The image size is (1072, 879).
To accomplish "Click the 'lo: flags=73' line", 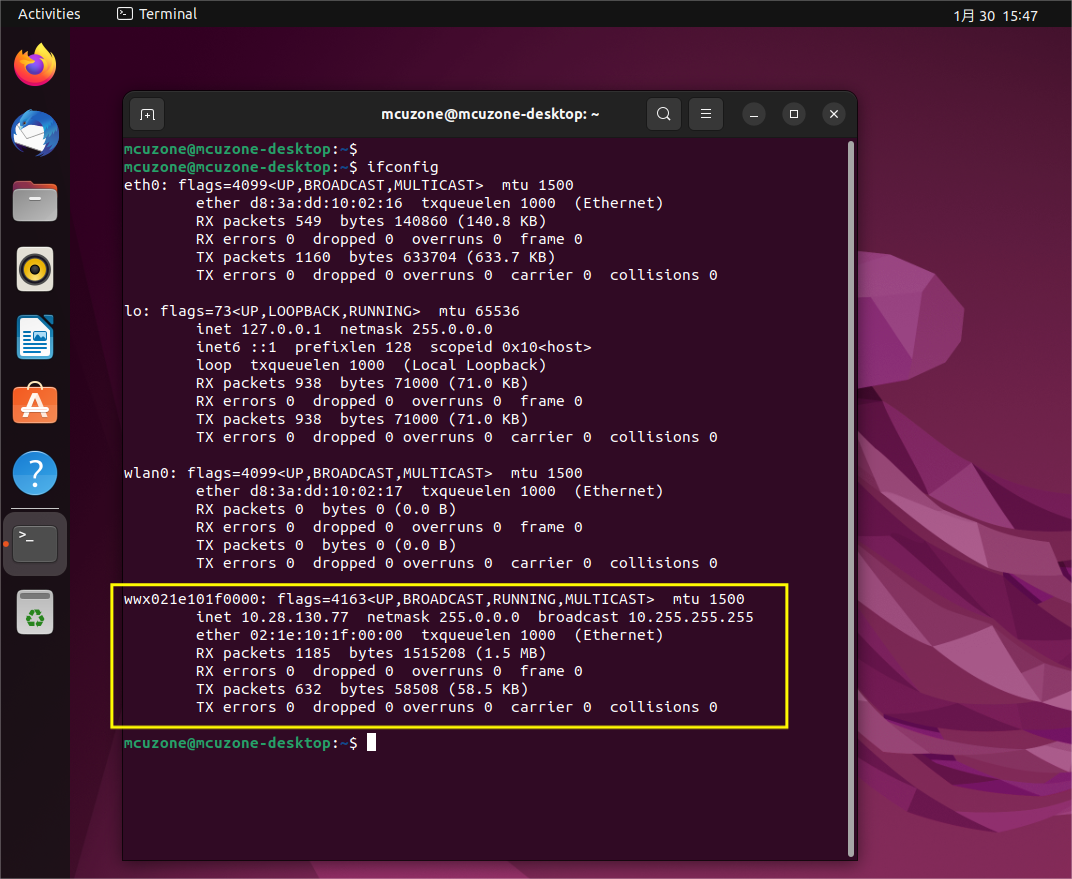I will click(x=321, y=311).
